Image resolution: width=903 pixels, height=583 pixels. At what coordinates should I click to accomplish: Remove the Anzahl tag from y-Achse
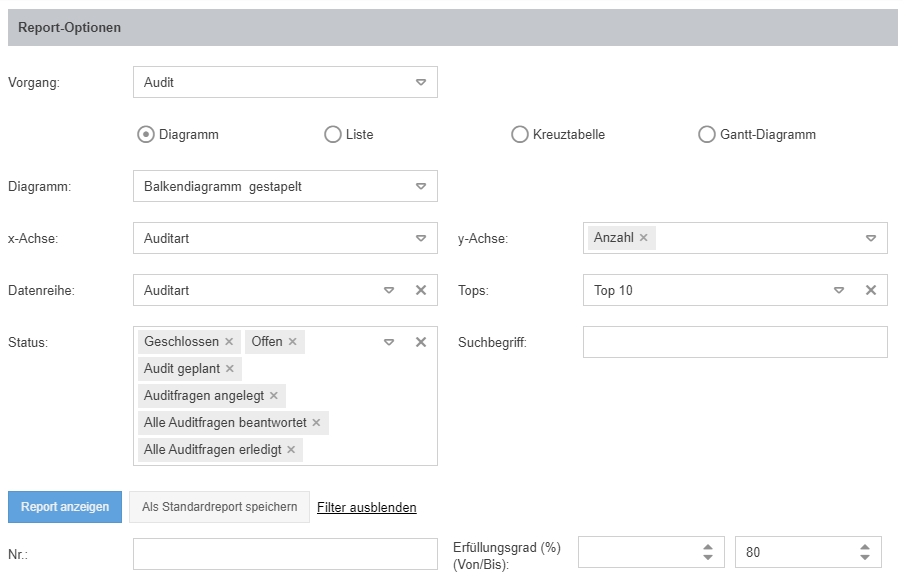coord(644,238)
